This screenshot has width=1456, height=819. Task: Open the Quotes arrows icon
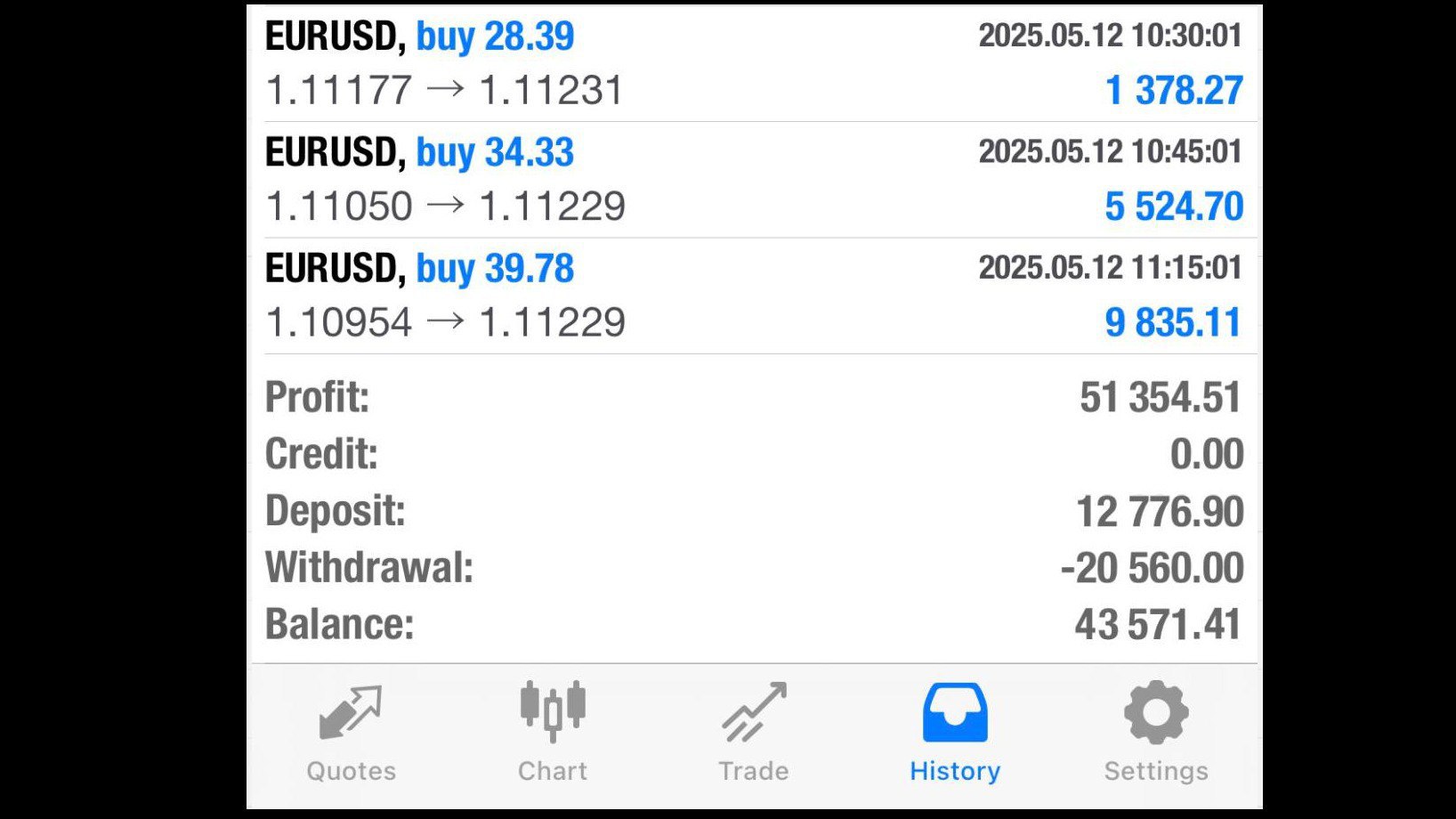pos(351,712)
